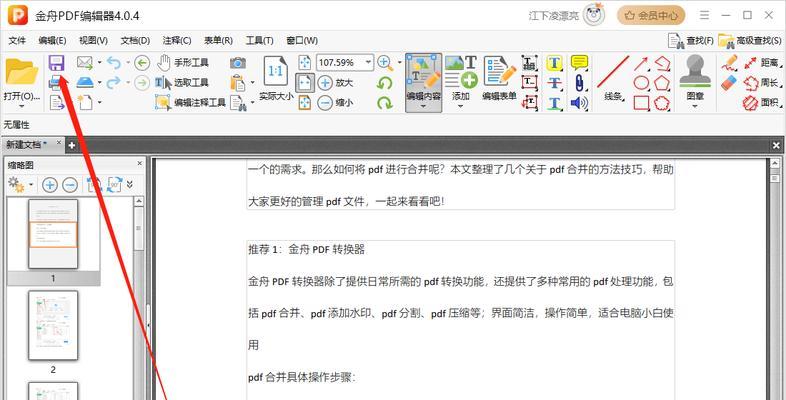Select the Hand tool (手形工具)
The height and width of the screenshot is (400, 786).
coord(182,63)
